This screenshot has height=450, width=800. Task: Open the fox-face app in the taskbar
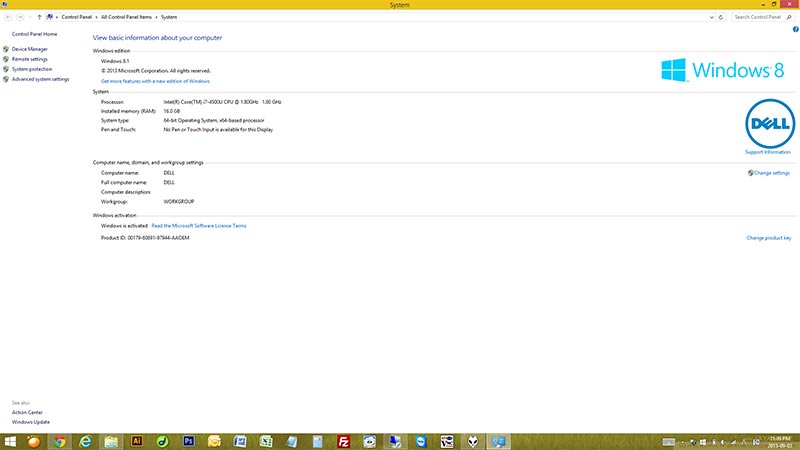click(x=473, y=441)
